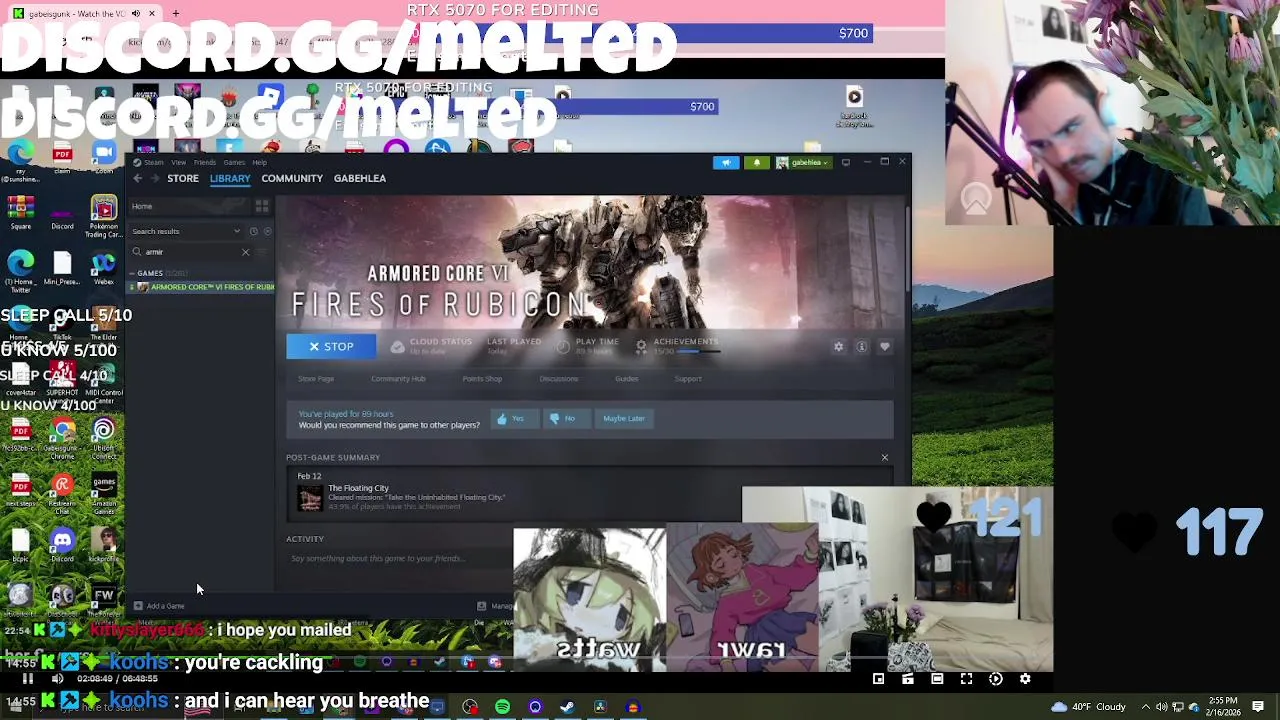This screenshot has width=1280, height=720.
Task: Go back with the Steam back arrow
Action: (x=138, y=178)
